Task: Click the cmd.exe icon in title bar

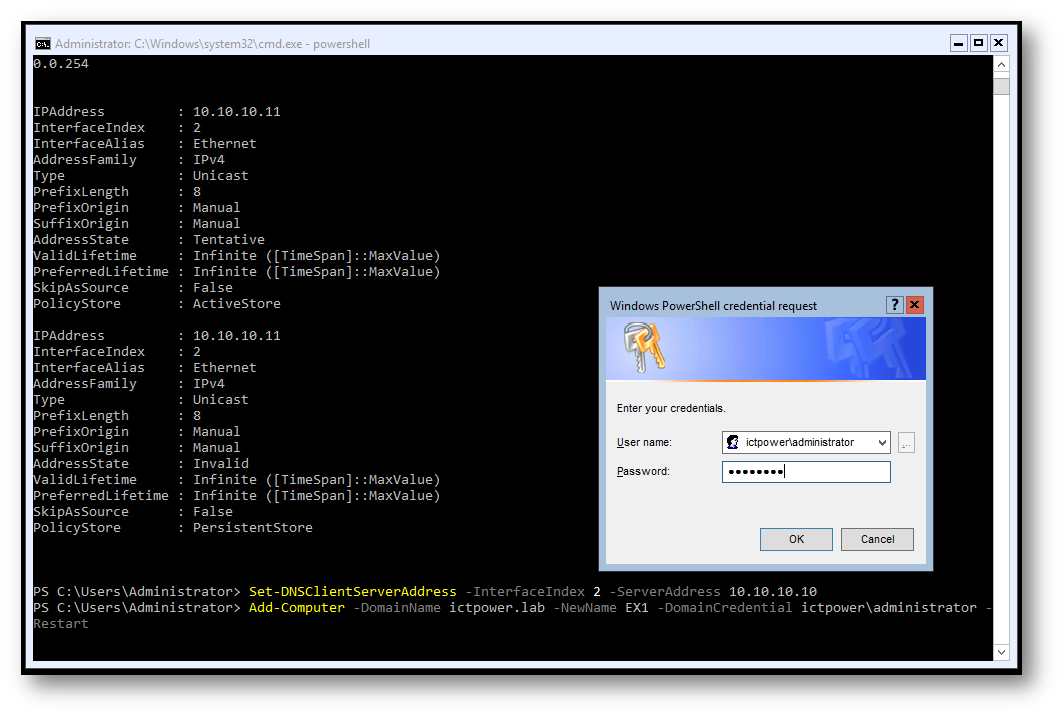Action: tap(43, 44)
